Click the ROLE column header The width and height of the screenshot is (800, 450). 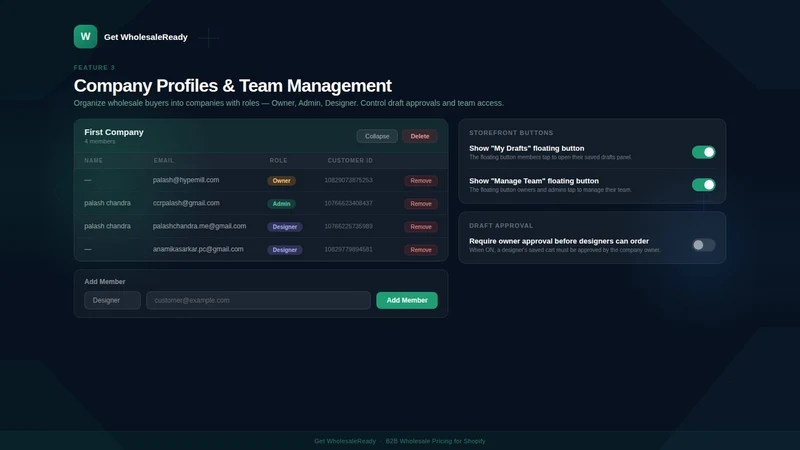(278, 160)
